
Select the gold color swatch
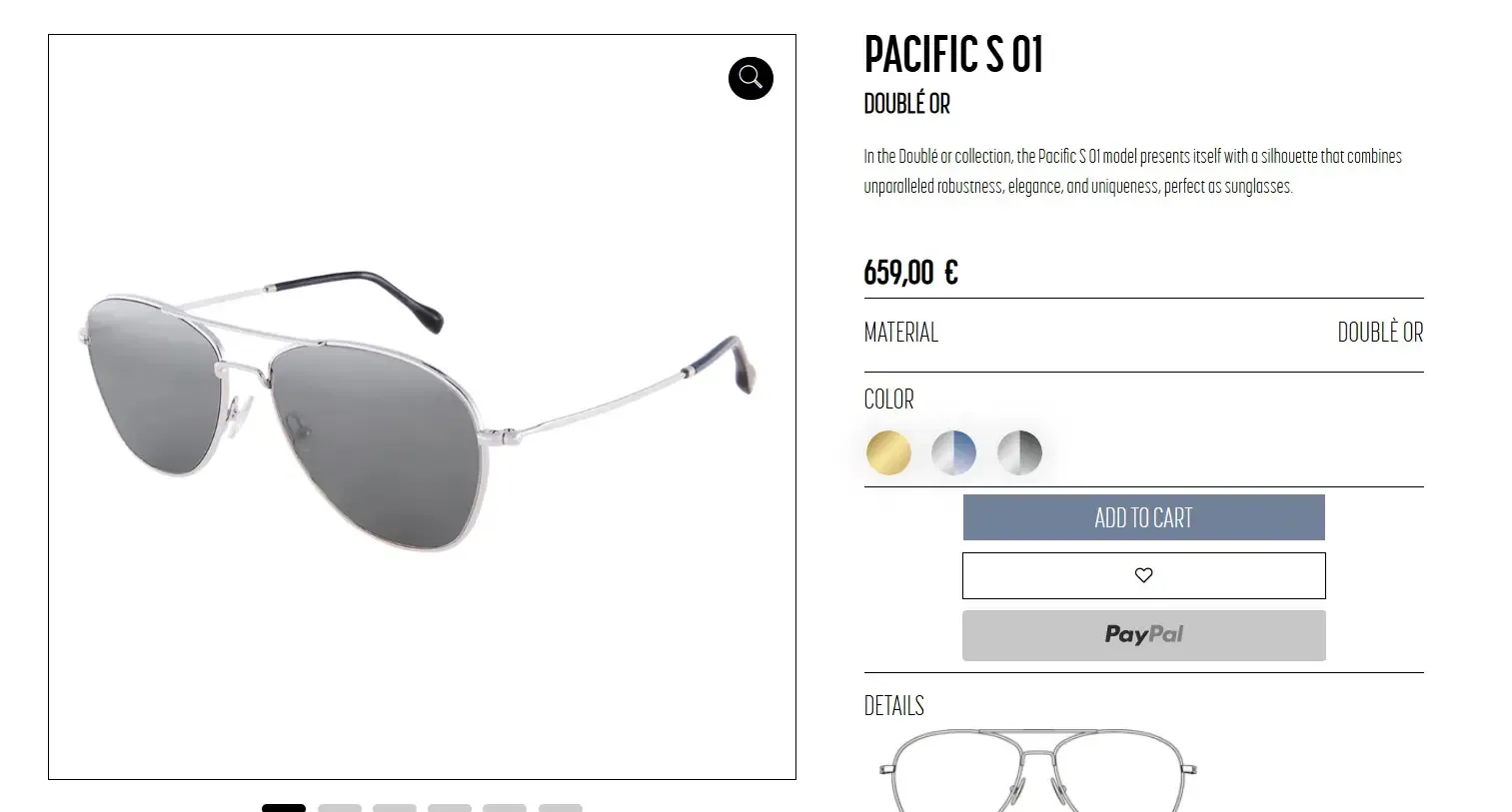888,452
